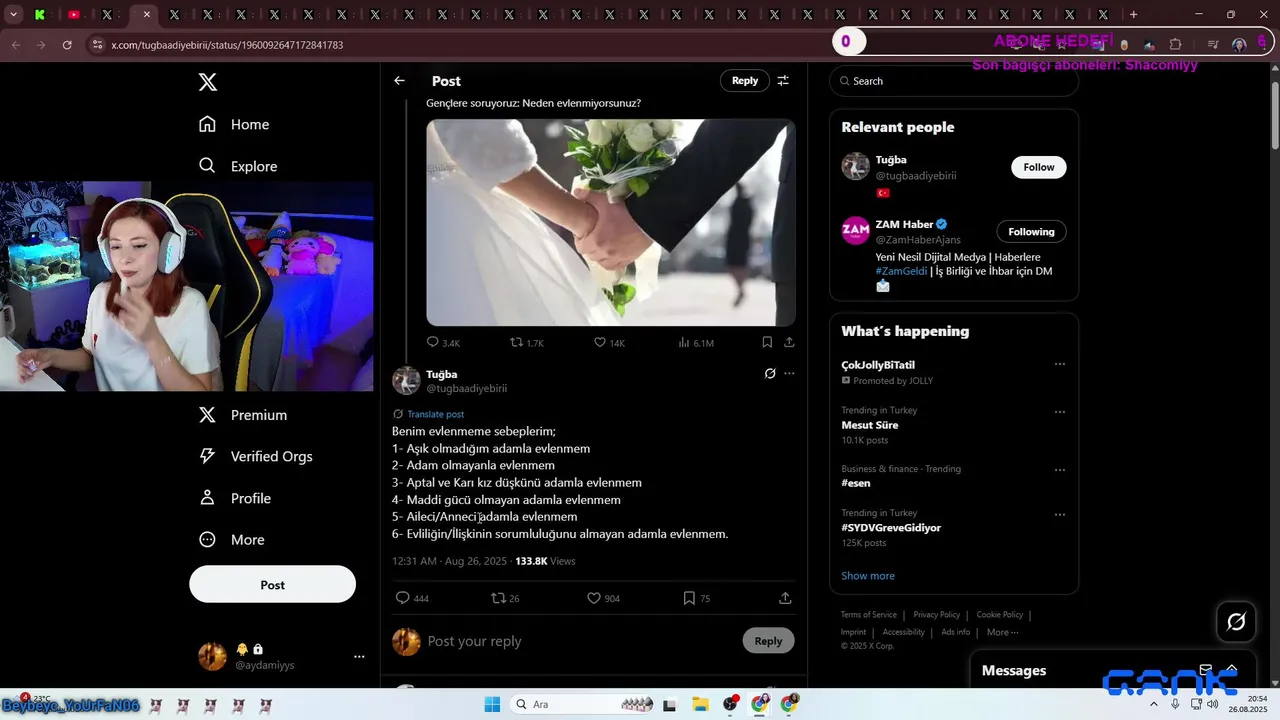Open options for #SYDVGreveGidiyor trend

coord(1059,515)
